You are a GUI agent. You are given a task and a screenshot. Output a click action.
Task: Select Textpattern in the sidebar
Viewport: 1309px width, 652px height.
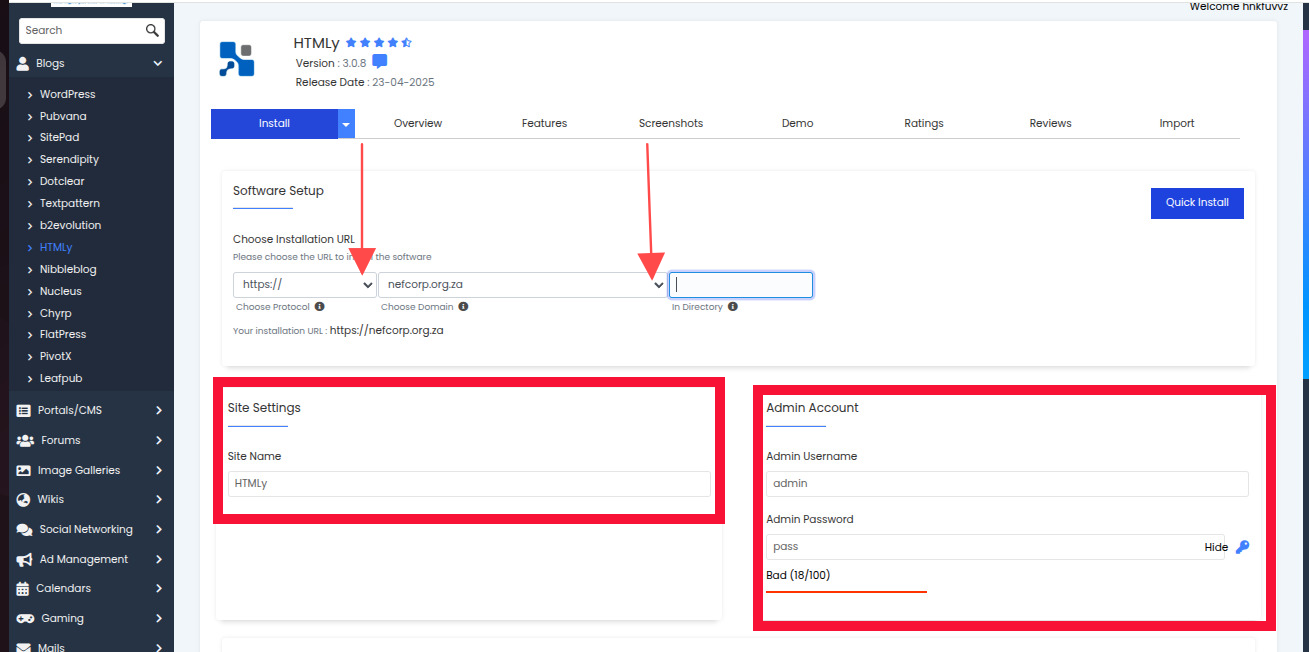coord(69,203)
